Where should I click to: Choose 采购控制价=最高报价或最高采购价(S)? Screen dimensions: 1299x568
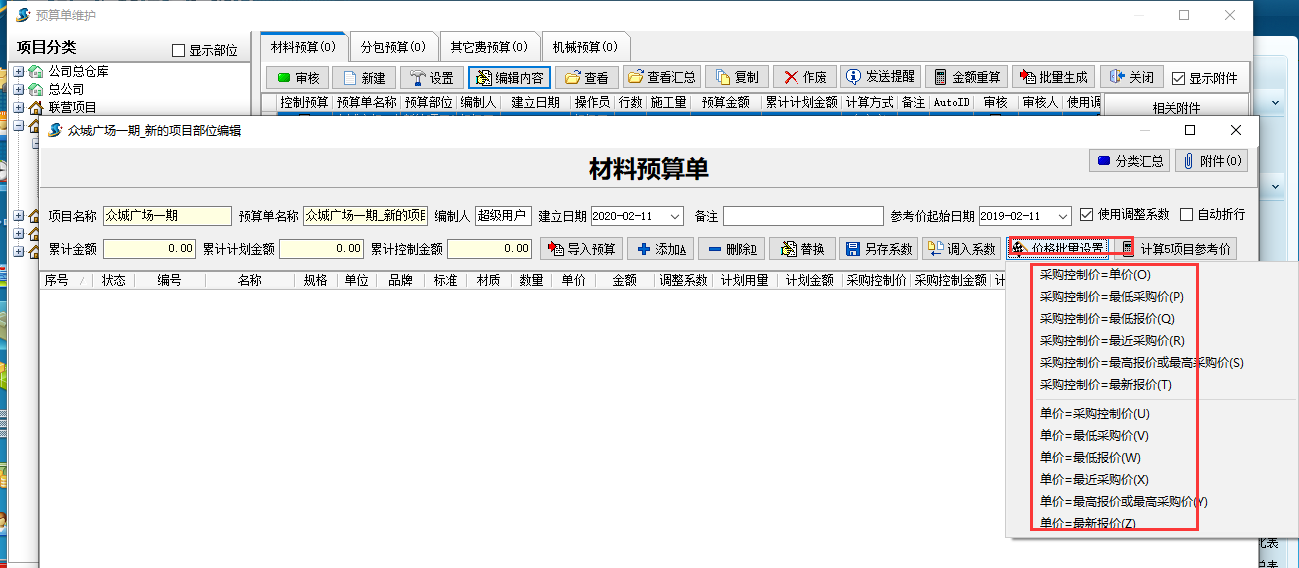(1141, 362)
